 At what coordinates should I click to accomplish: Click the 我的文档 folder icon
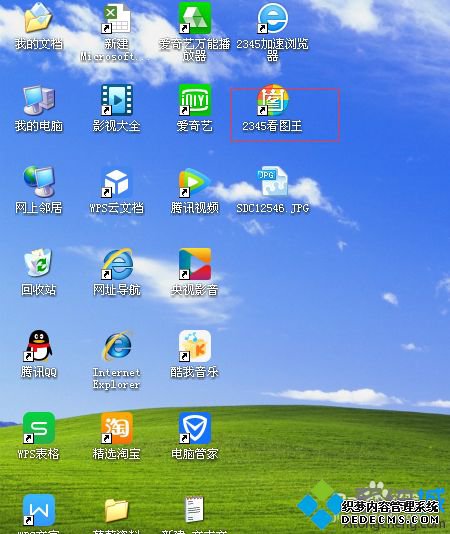pyautogui.click(x=38, y=18)
